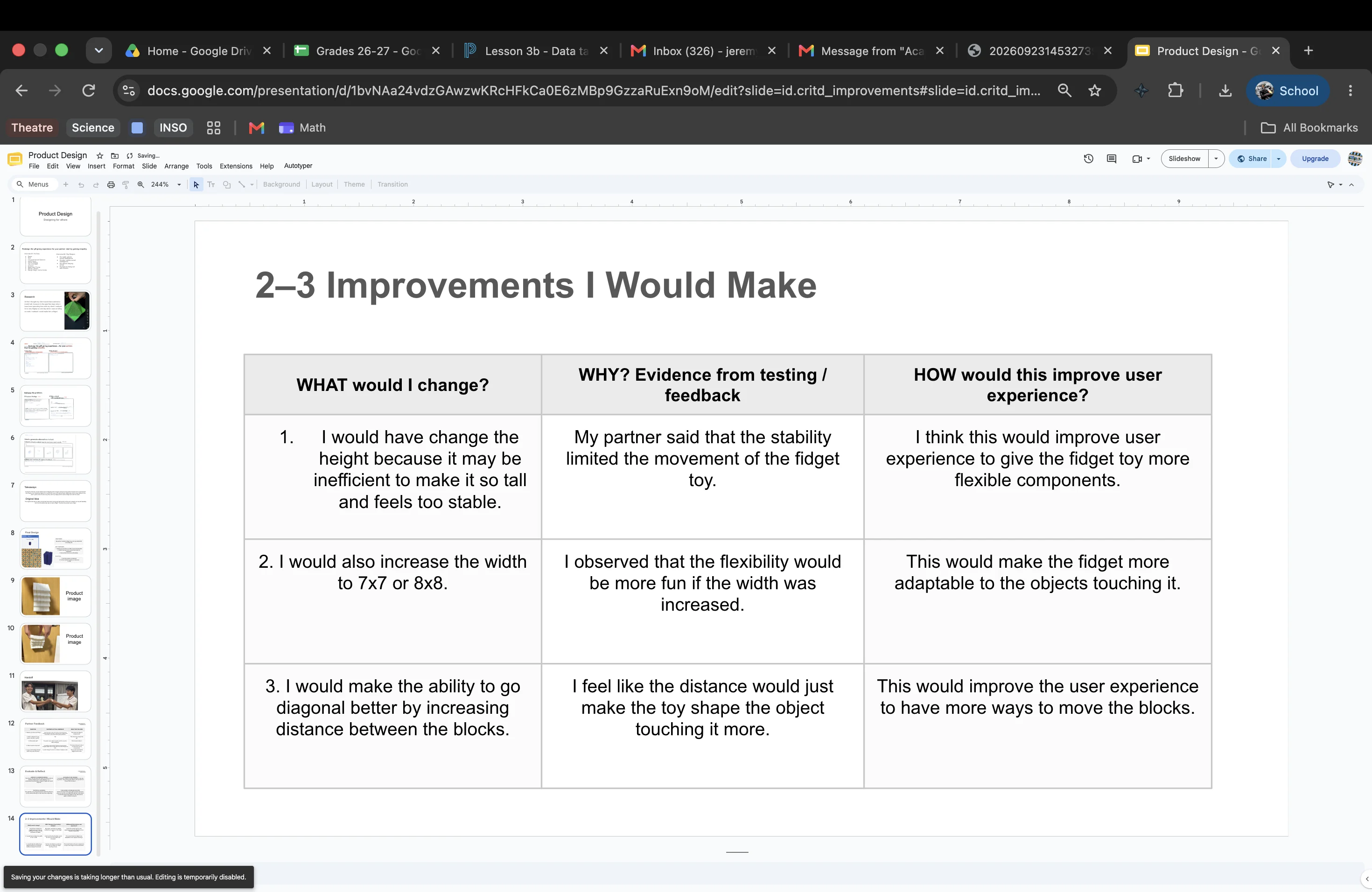The height and width of the screenshot is (892, 1372).
Task: Open the Share options dropdown arrow
Action: pos(1279,159)
